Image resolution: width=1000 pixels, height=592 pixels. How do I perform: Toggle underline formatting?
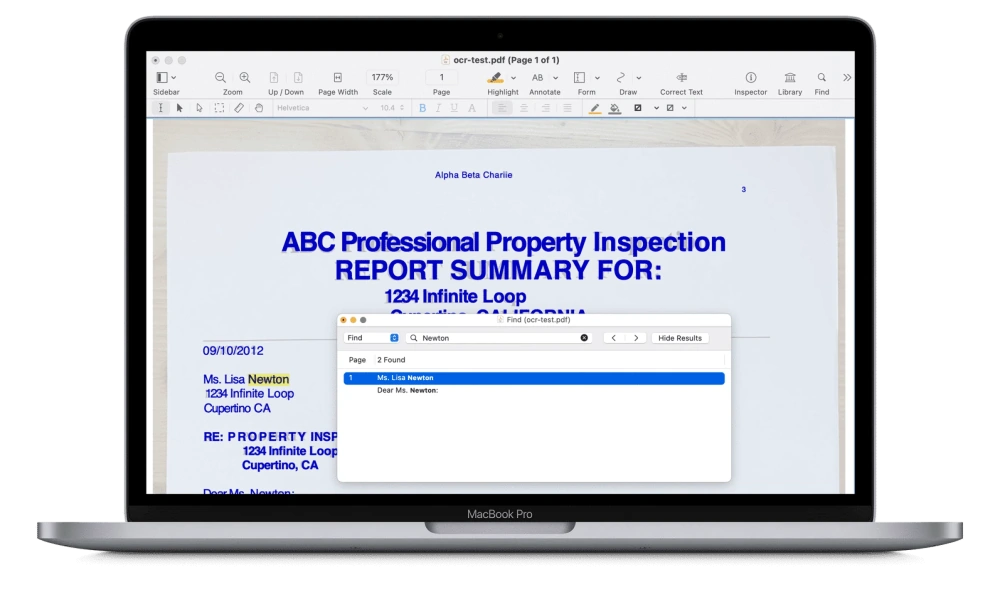454,108
